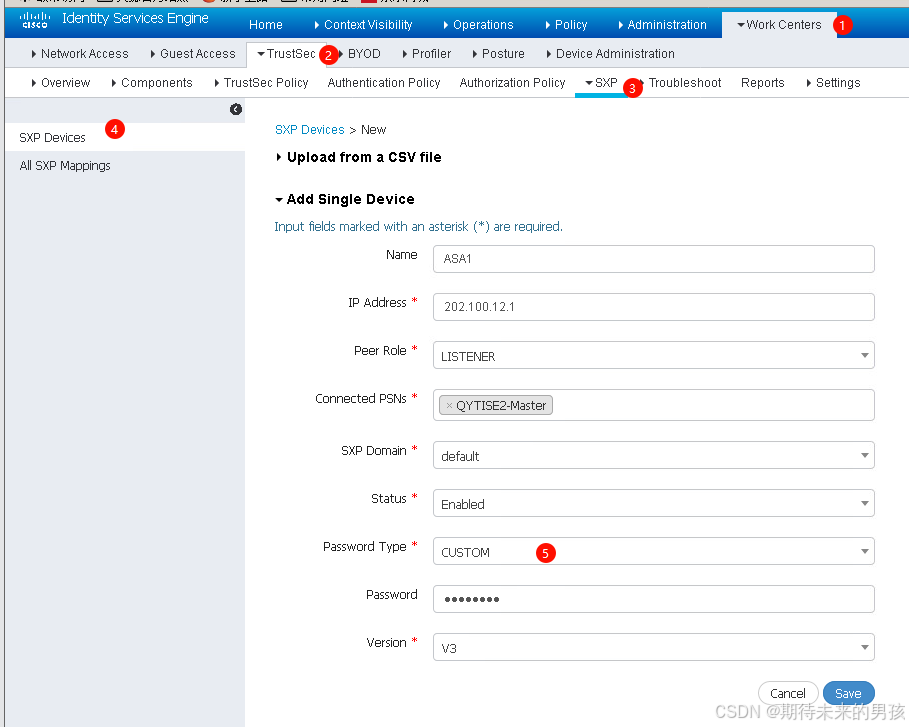Click the Identity Services Engine title

coord(135,19)
